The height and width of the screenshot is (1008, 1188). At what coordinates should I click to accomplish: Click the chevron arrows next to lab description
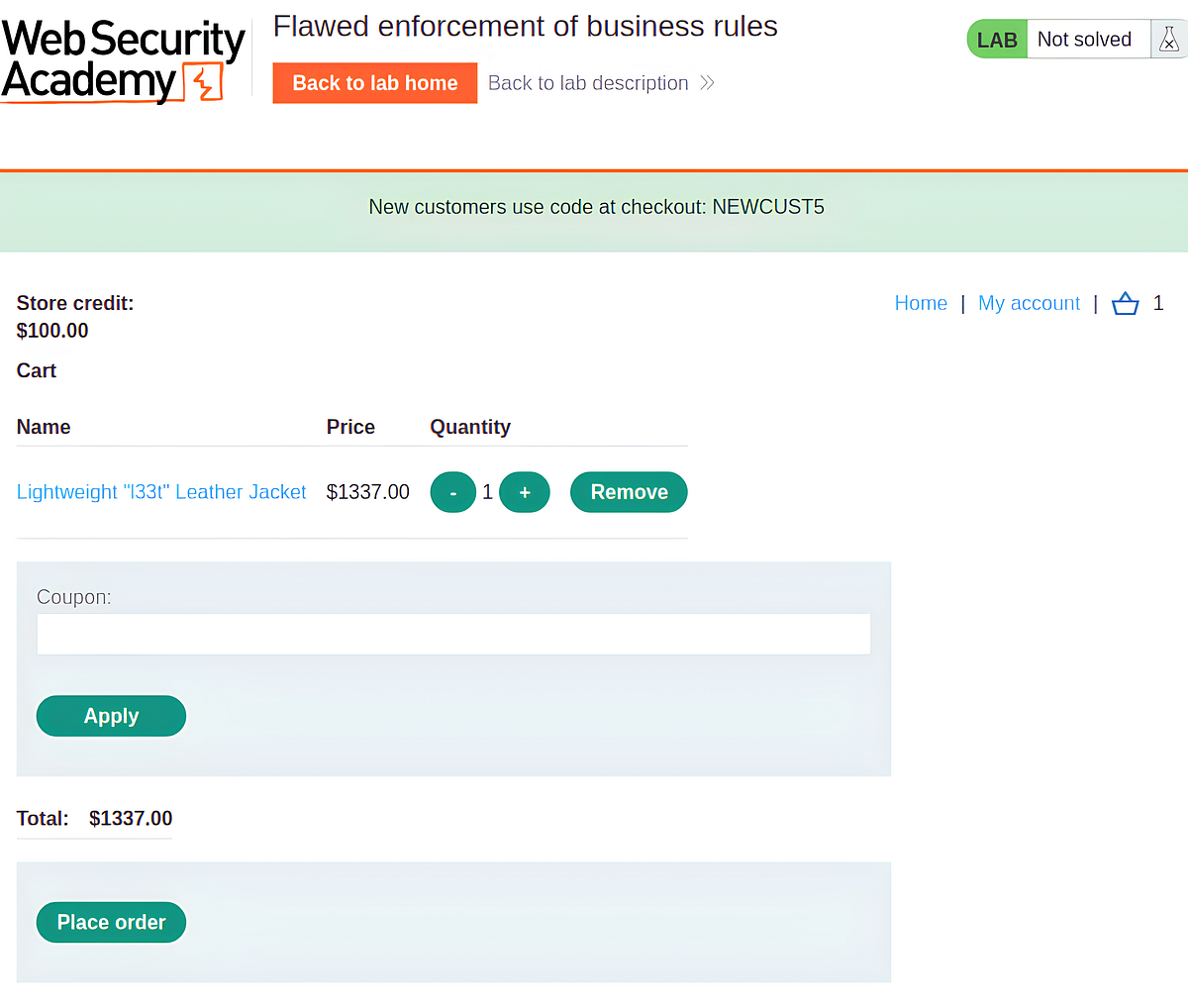point(706,83)
